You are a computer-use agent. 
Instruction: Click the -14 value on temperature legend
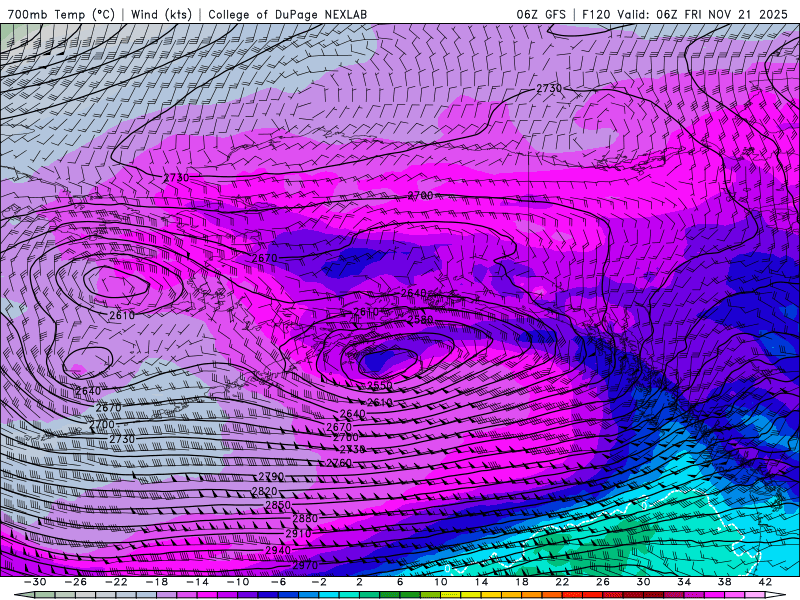[197, 582]
